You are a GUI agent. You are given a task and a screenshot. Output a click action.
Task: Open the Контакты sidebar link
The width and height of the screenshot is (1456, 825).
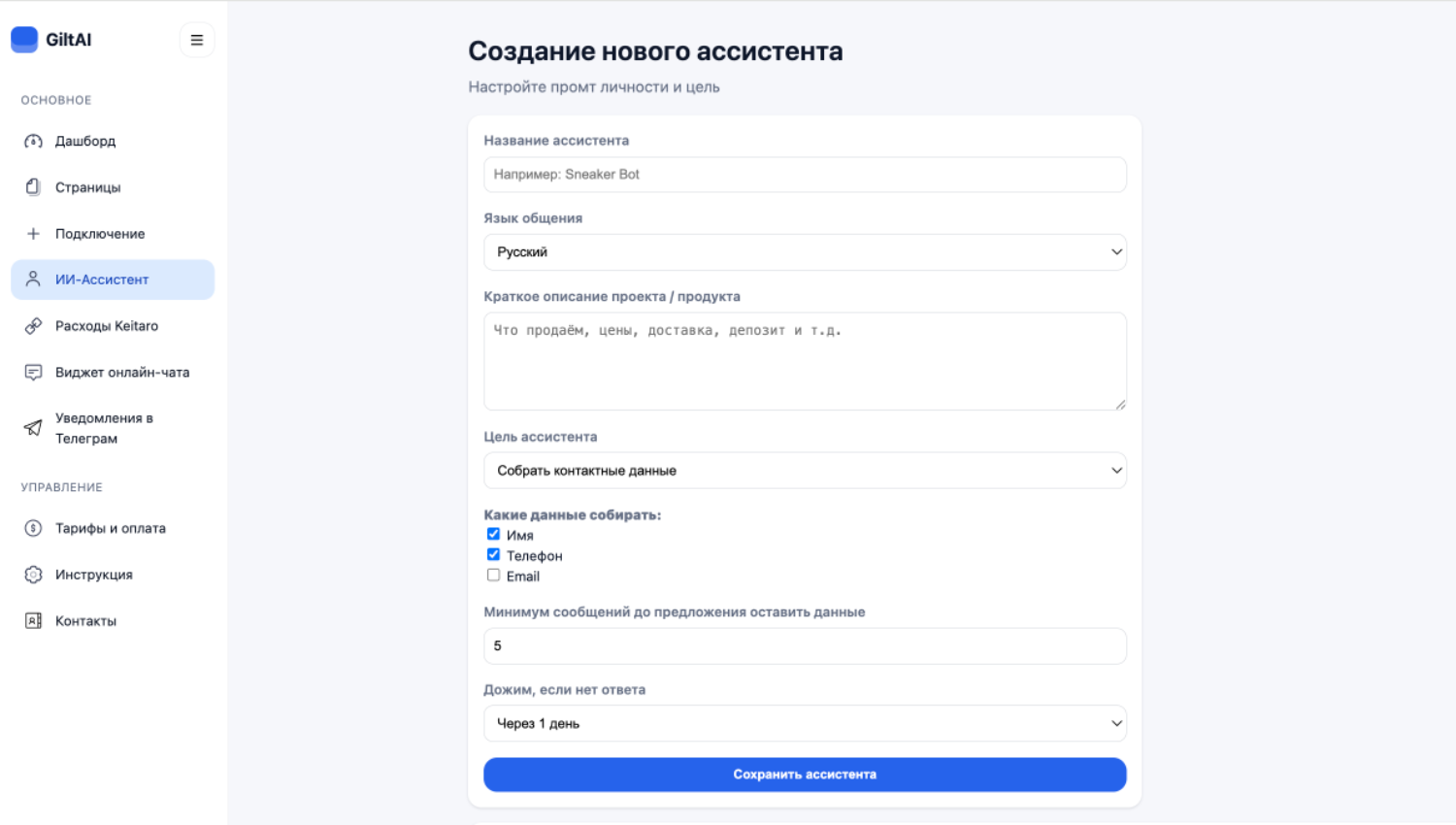coord(85,621)
